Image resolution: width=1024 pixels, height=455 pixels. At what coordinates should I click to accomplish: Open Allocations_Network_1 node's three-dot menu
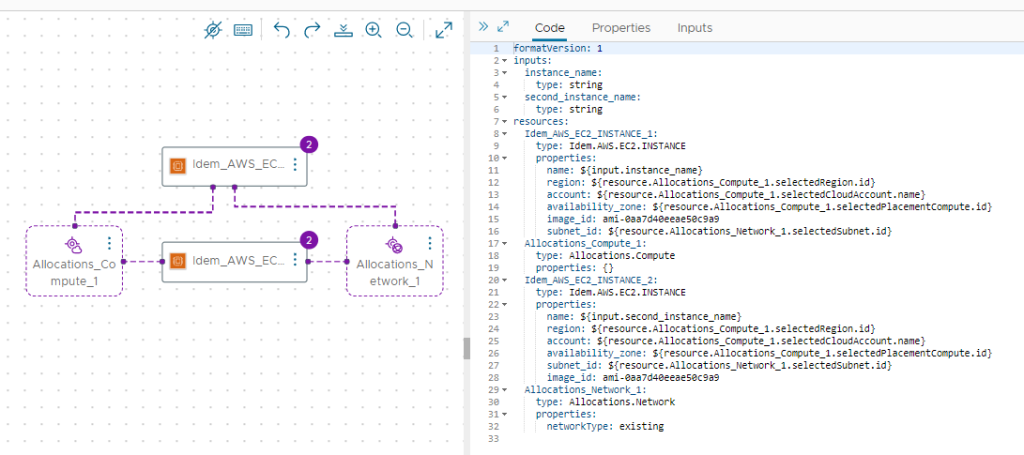point(430,243)
